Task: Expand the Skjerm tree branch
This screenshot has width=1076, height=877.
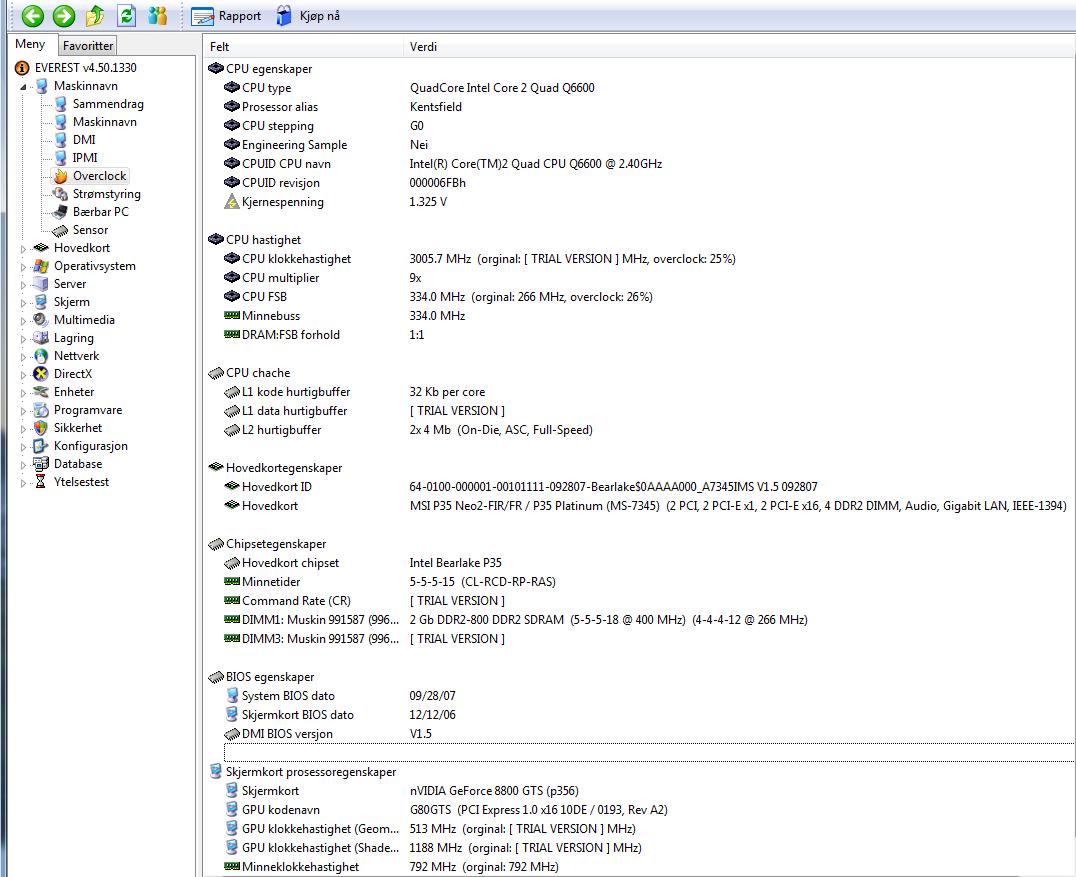Action: coord(23,303)
